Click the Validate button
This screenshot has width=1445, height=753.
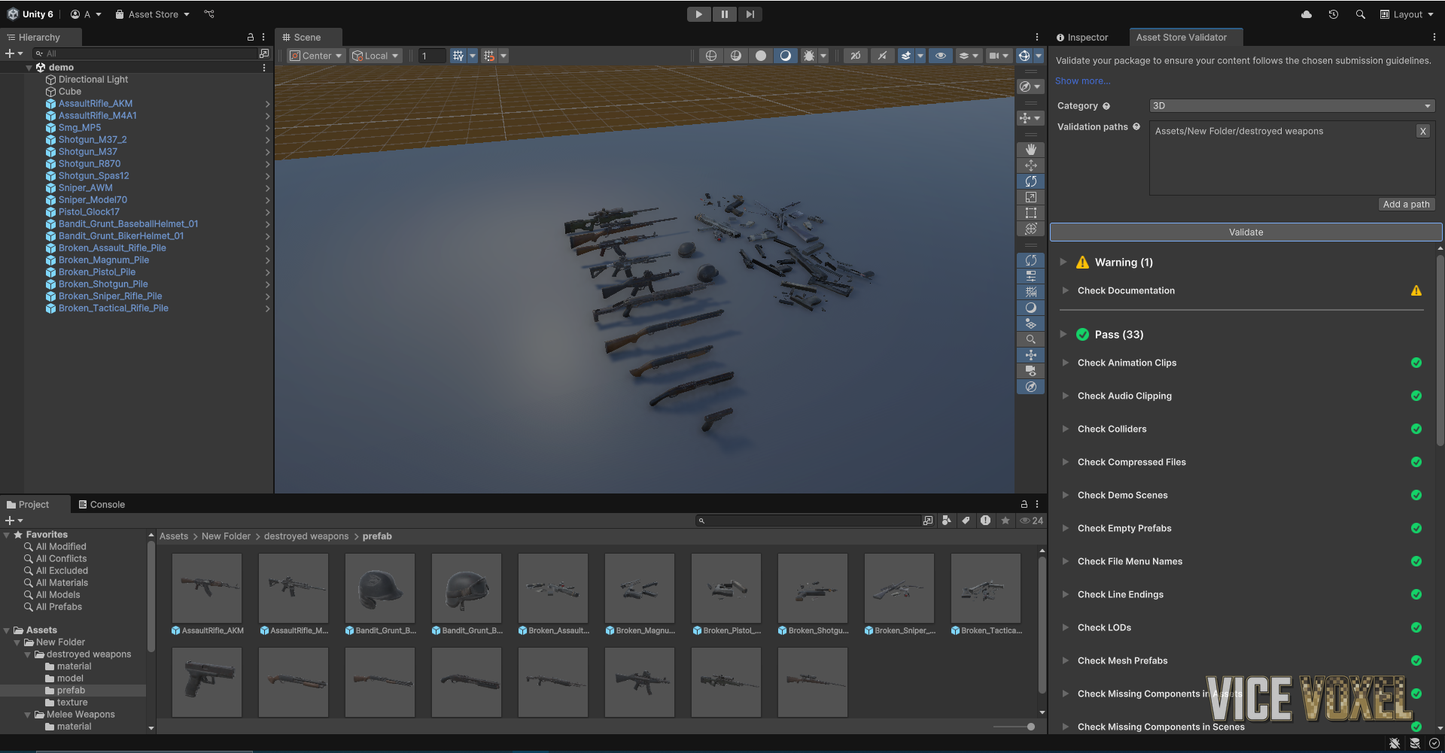click(x=1245, y=232)
